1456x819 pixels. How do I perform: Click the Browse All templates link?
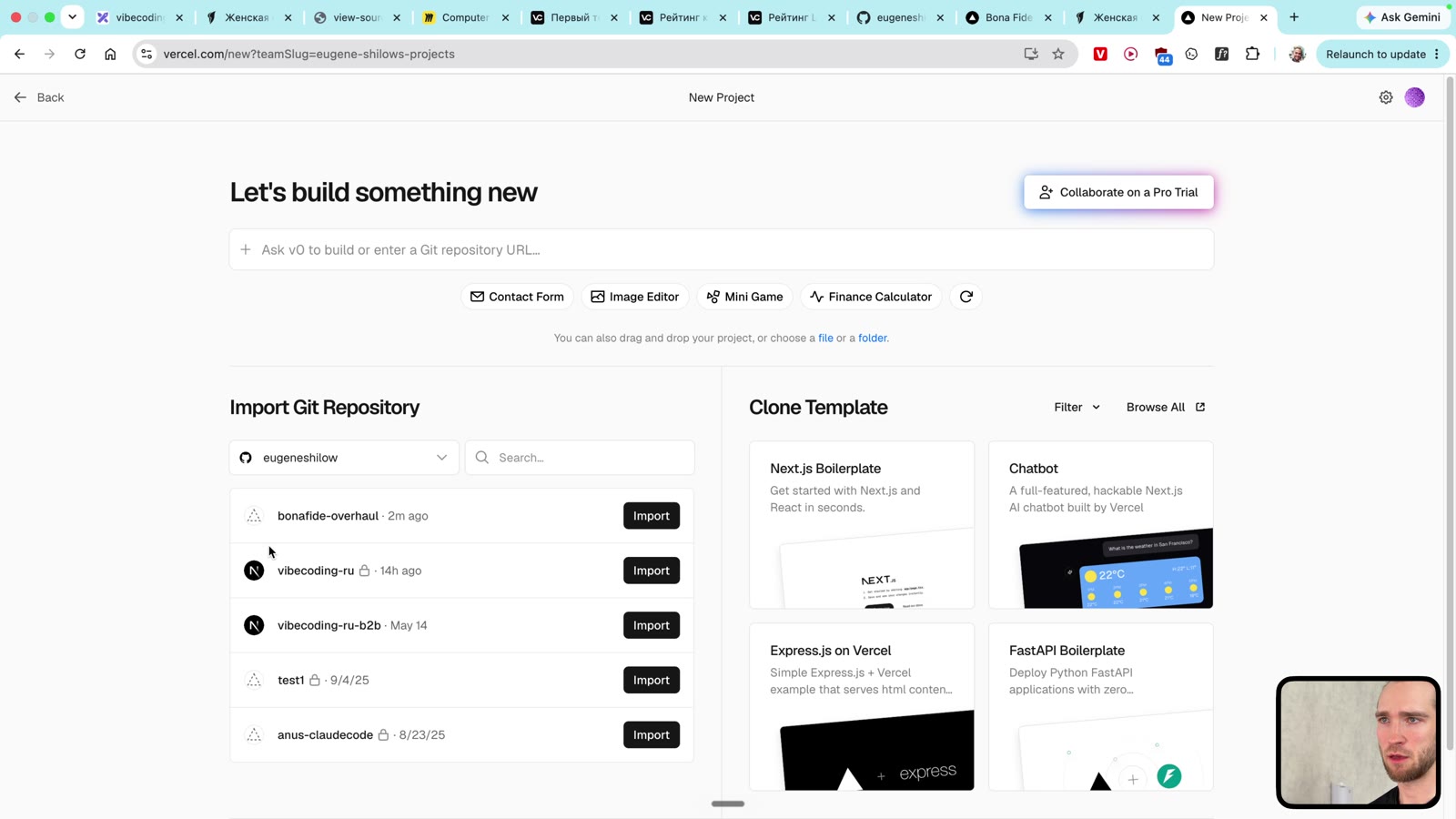coord(1166,407)
